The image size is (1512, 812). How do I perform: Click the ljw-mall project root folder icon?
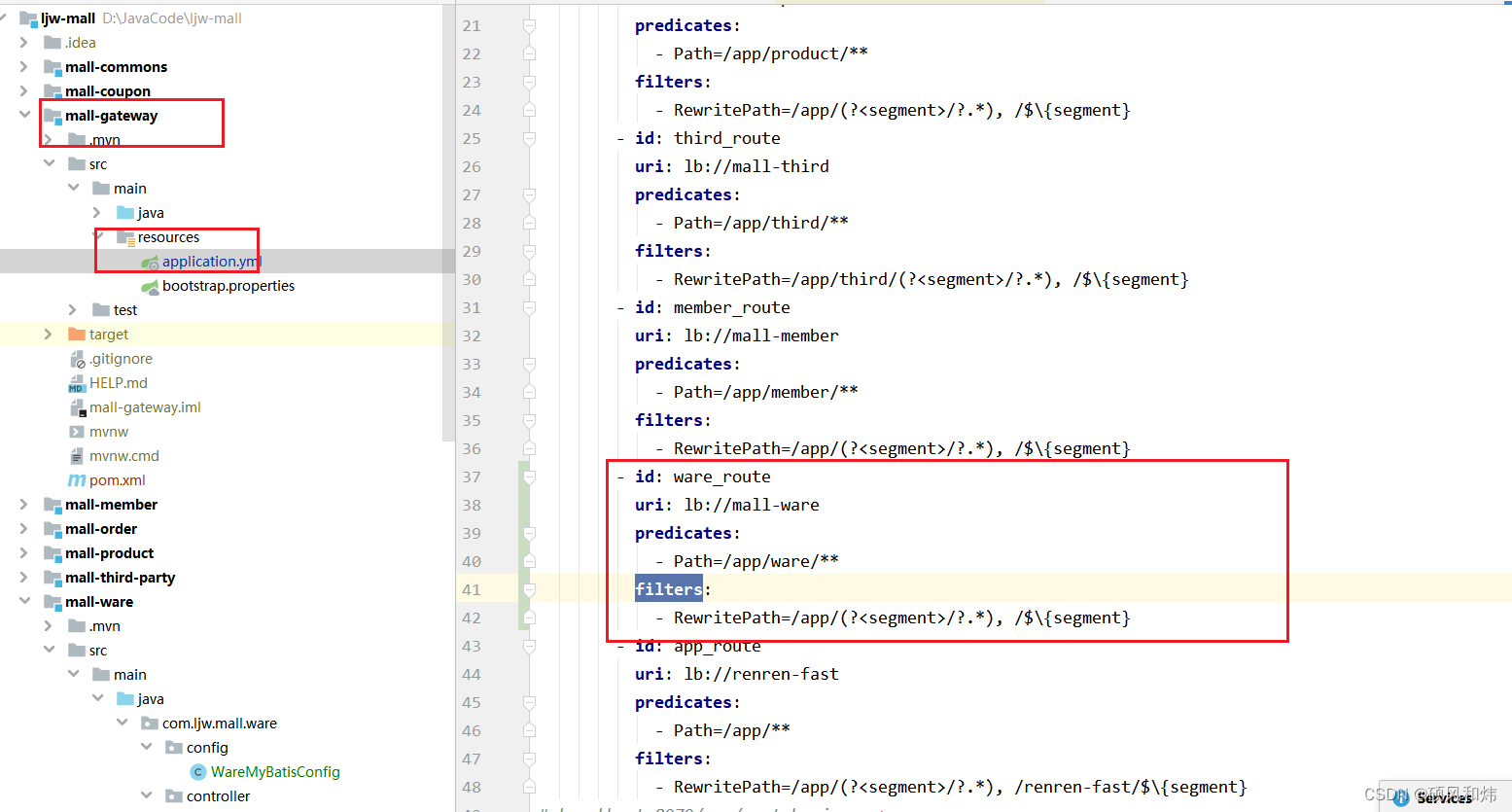[28, 18]
